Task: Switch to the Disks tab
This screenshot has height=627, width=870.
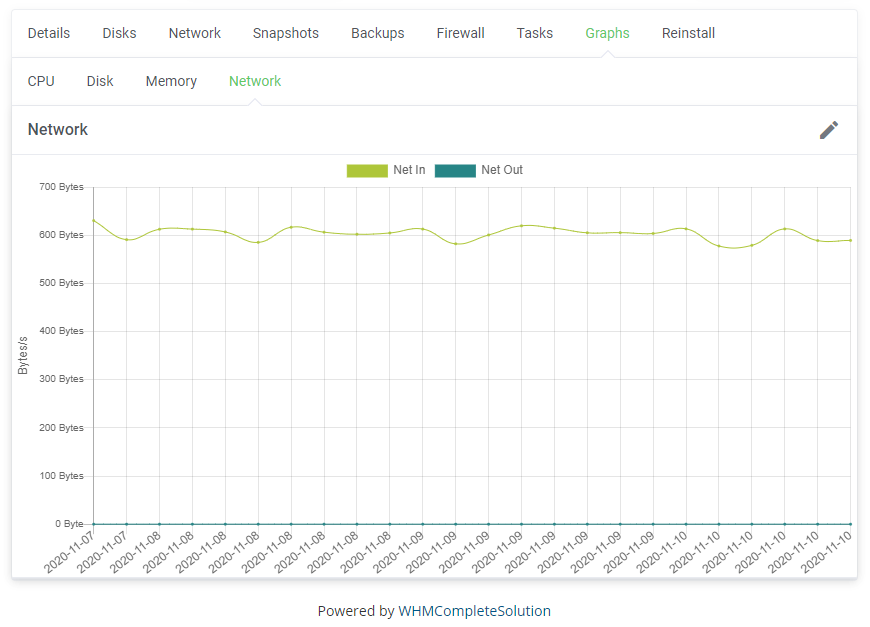Action: [119, 33]
